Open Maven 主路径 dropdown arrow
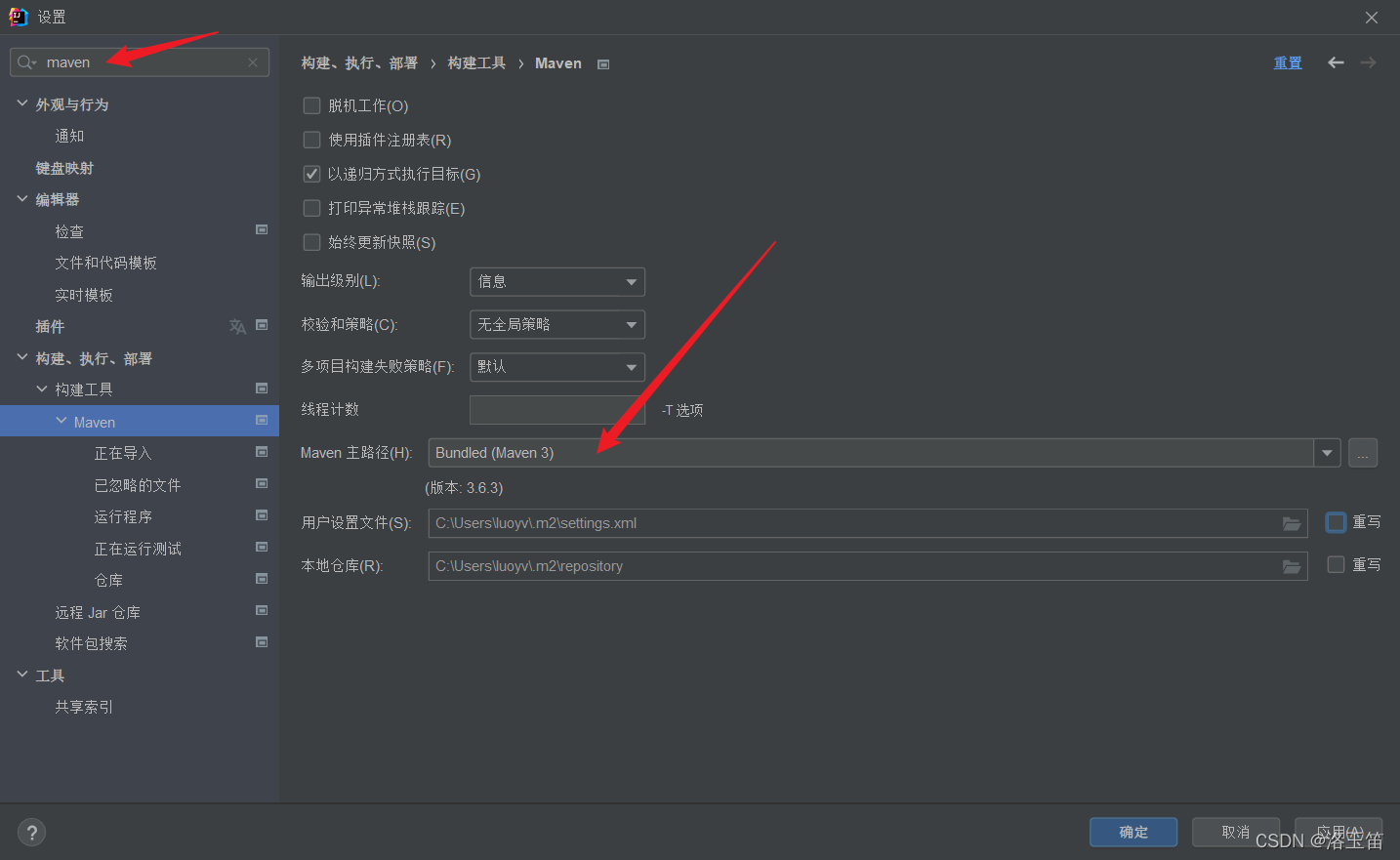This screenshot has width=1400, height=860. coord(1327,453)
